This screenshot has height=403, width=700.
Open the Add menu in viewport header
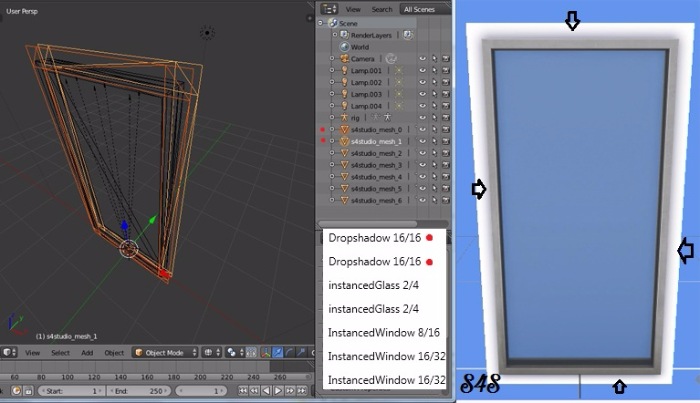[x=87, y=352]
